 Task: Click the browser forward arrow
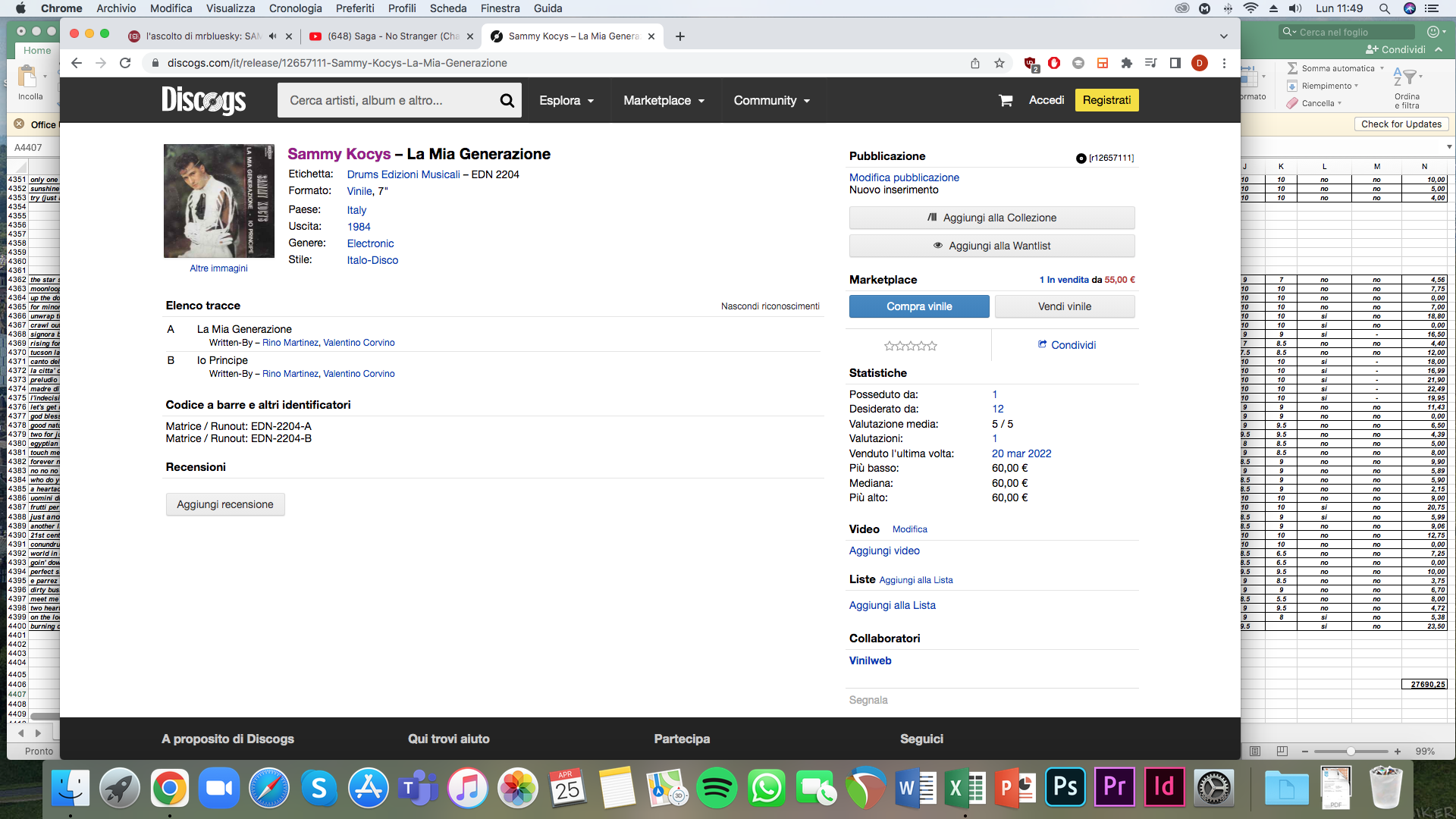tap(101, 63)
